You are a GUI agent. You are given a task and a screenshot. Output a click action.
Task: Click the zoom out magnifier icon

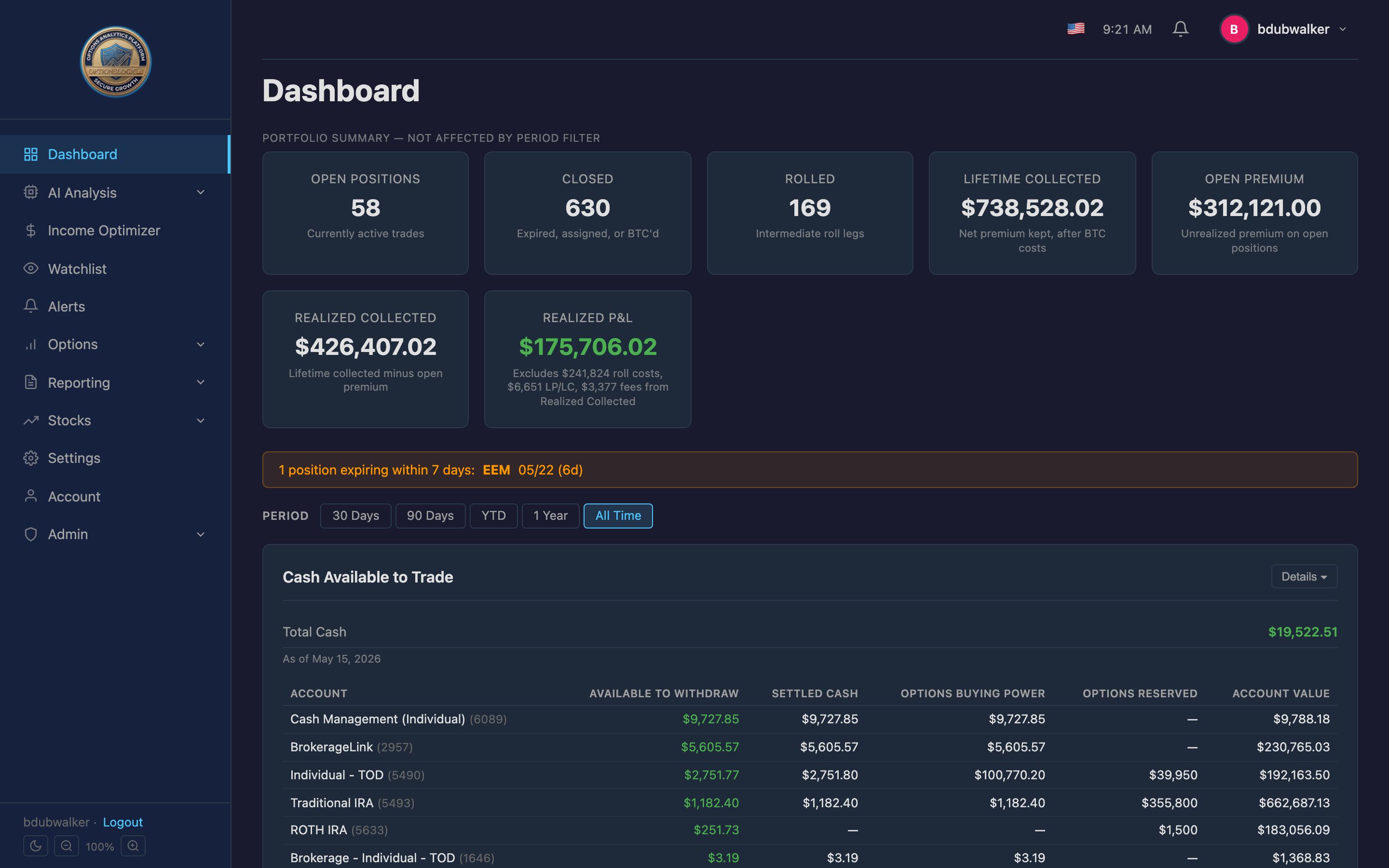tap(67, 846)
